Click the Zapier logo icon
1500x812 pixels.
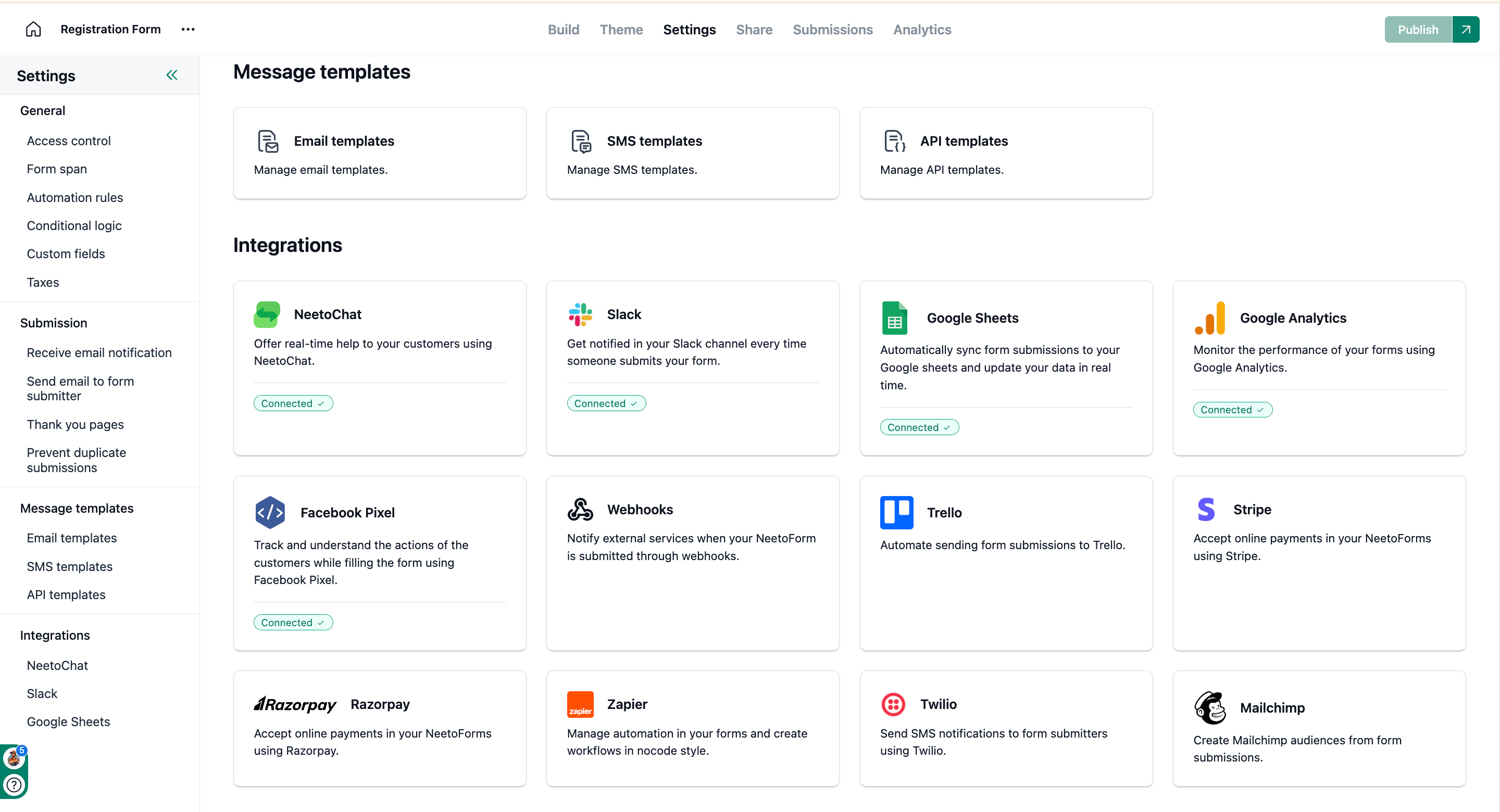581,704
